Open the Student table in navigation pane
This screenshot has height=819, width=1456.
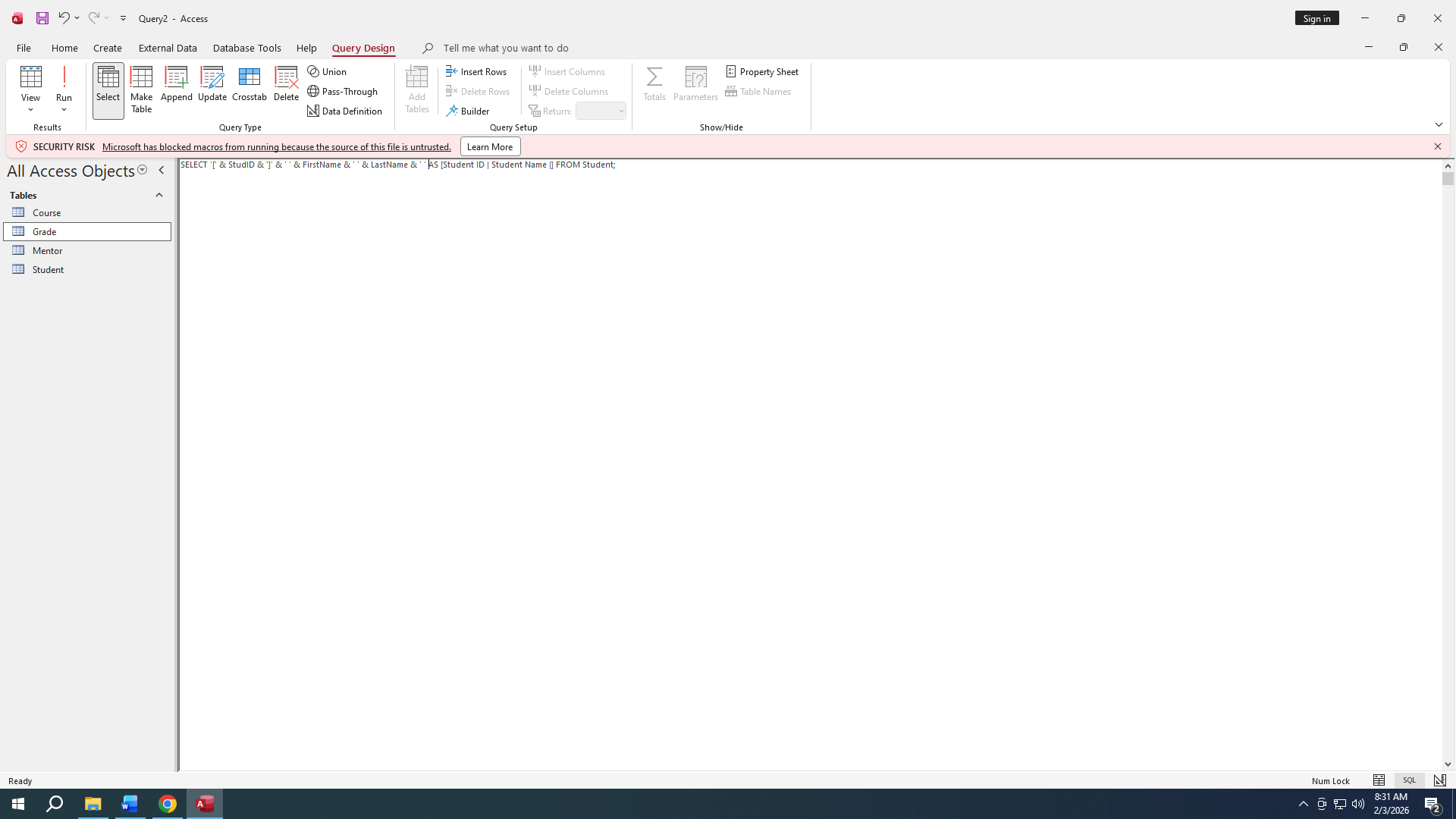pos(48,269)
